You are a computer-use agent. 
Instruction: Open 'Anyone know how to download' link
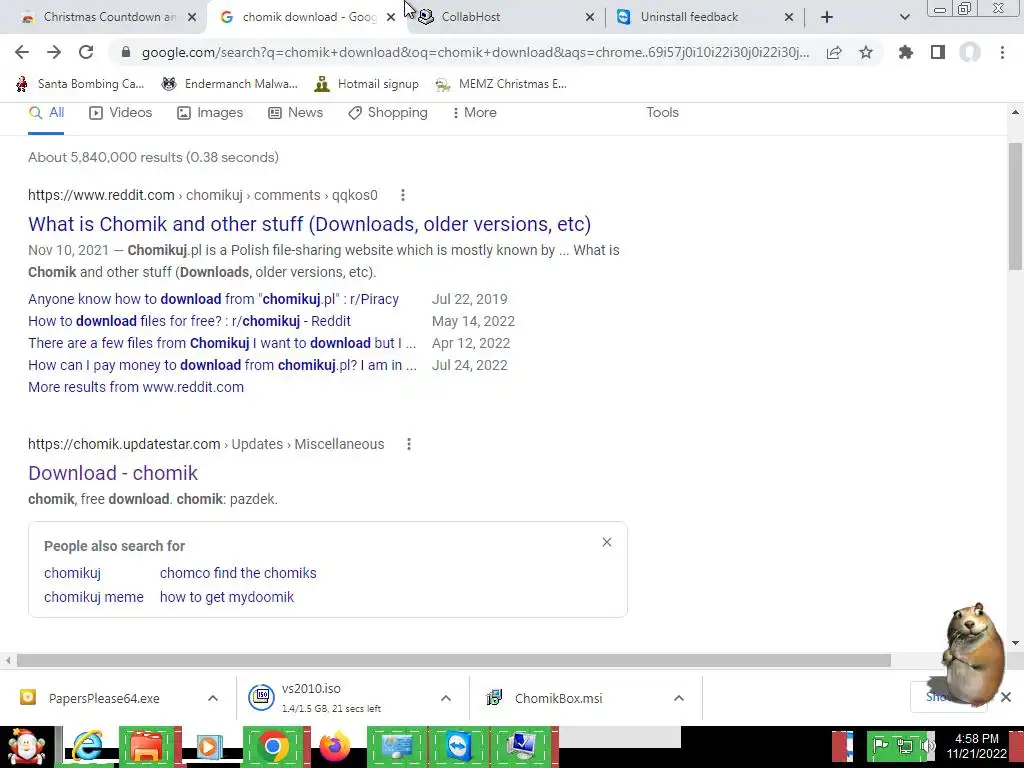point(214,299)
